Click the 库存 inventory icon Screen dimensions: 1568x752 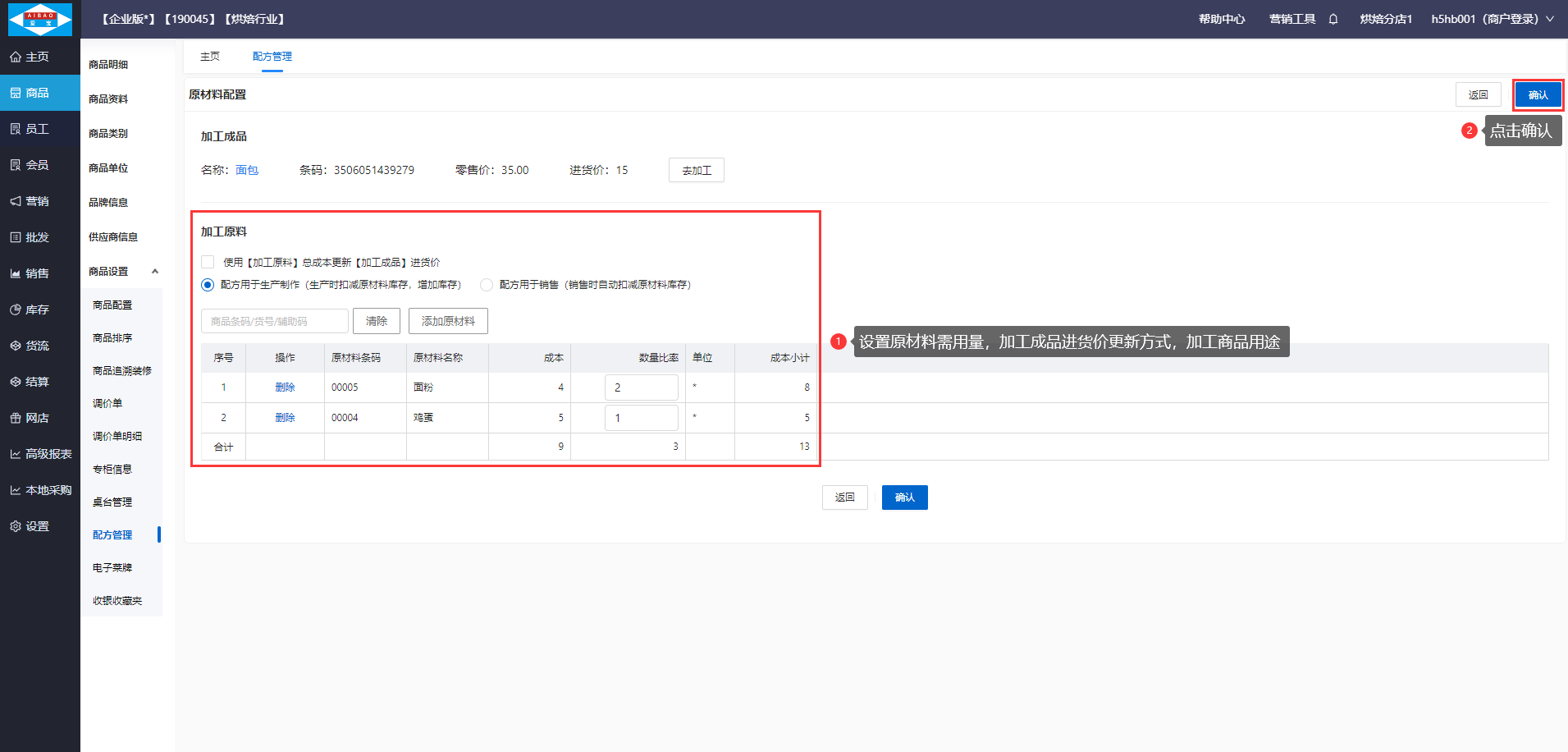tap(16, 310)
